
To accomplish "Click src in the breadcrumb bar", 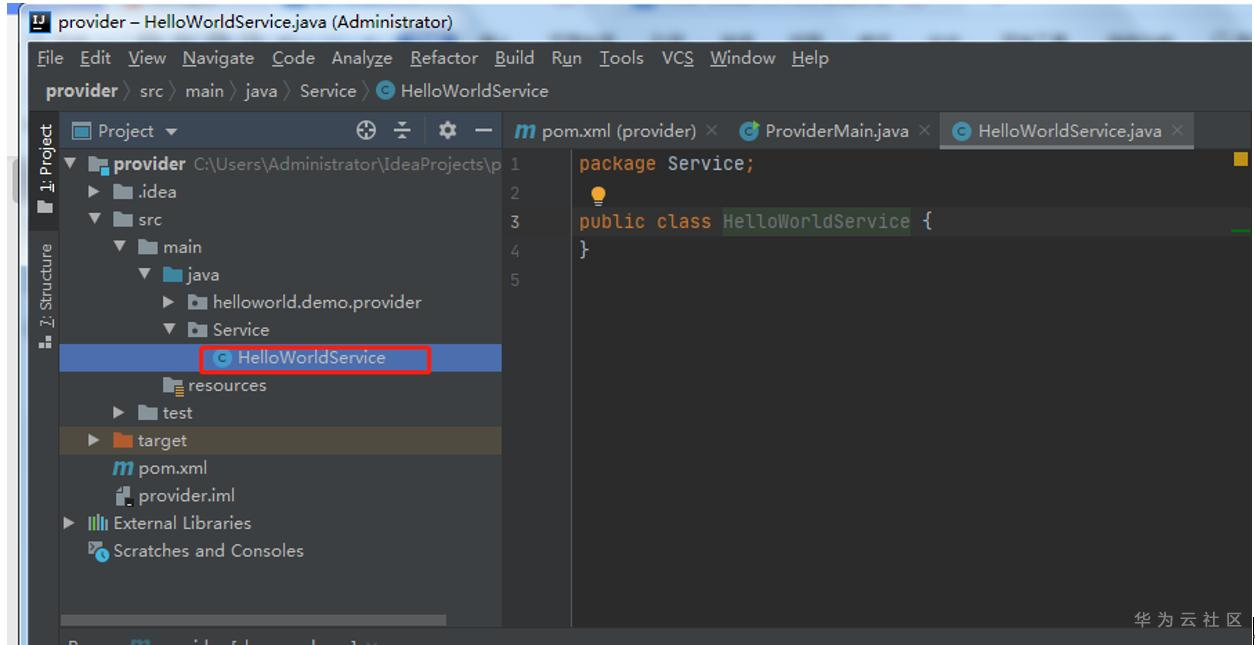I will point(151,91).
